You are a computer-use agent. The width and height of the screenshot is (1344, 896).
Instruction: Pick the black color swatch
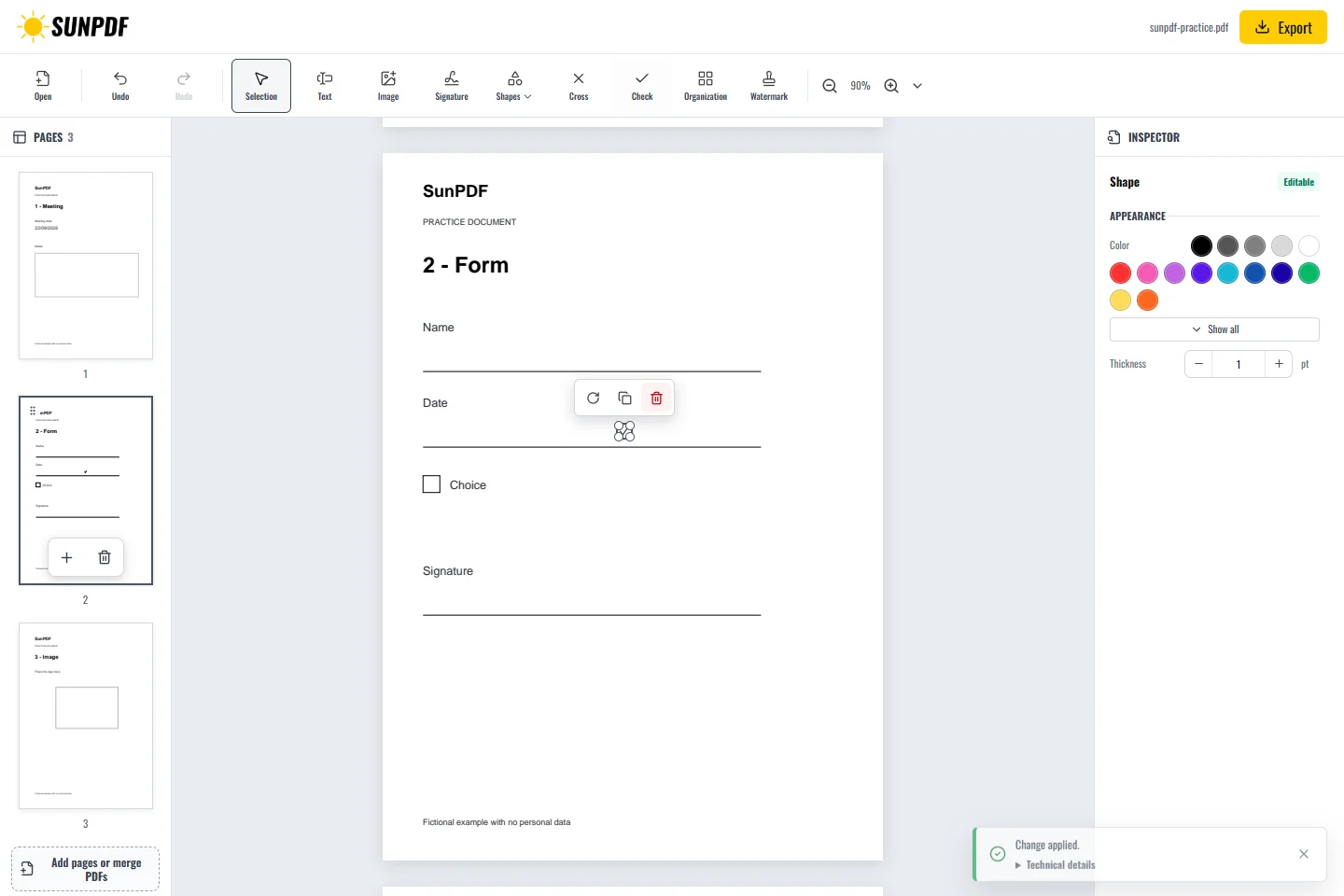1202,245
